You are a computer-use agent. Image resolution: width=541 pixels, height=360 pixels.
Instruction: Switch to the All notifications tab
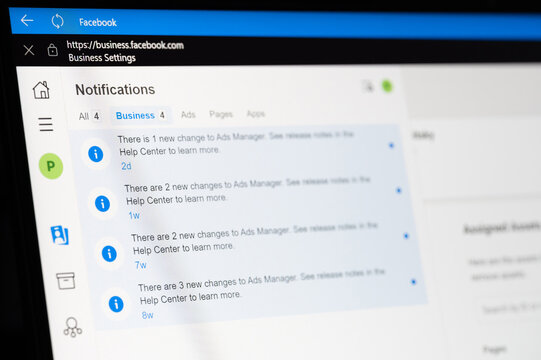89,116
